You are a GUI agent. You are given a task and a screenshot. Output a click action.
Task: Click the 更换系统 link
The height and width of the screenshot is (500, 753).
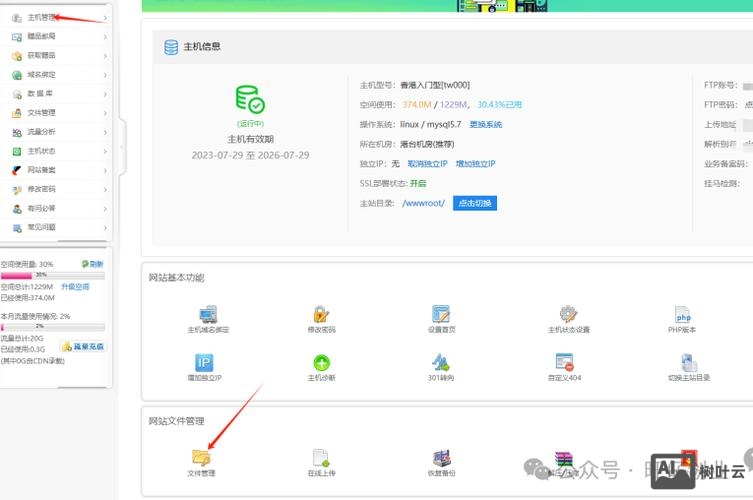pyautogui.click(x=485, y=124)
